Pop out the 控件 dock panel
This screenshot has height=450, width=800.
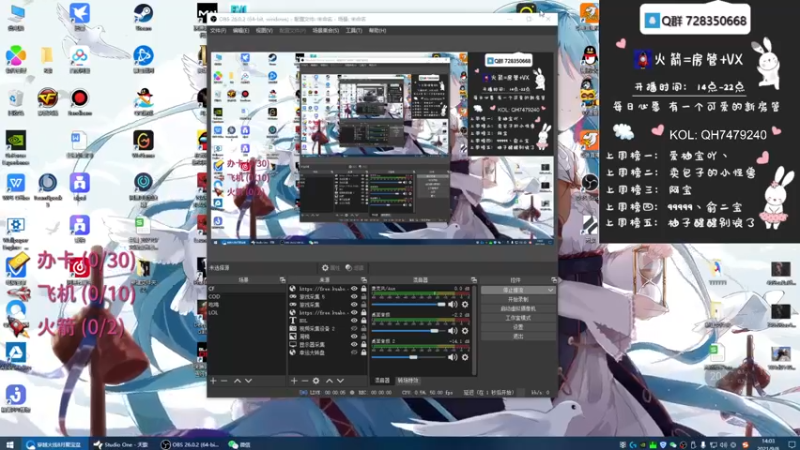tap(554, 280)
